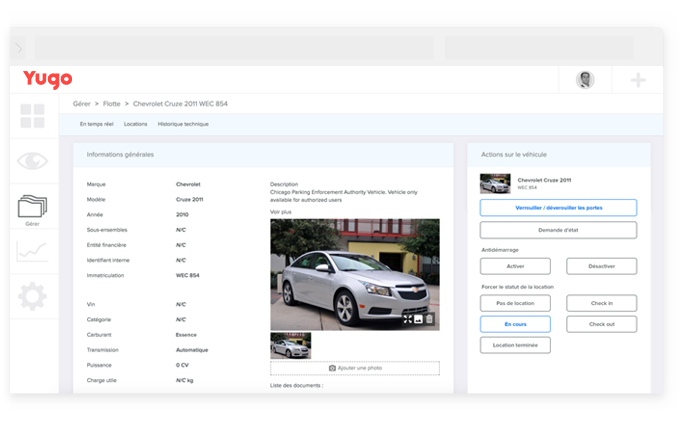This screenshot has height=427, width=696.
Task: Click the Marque value Chevrolet
Action: click(188, 184)
